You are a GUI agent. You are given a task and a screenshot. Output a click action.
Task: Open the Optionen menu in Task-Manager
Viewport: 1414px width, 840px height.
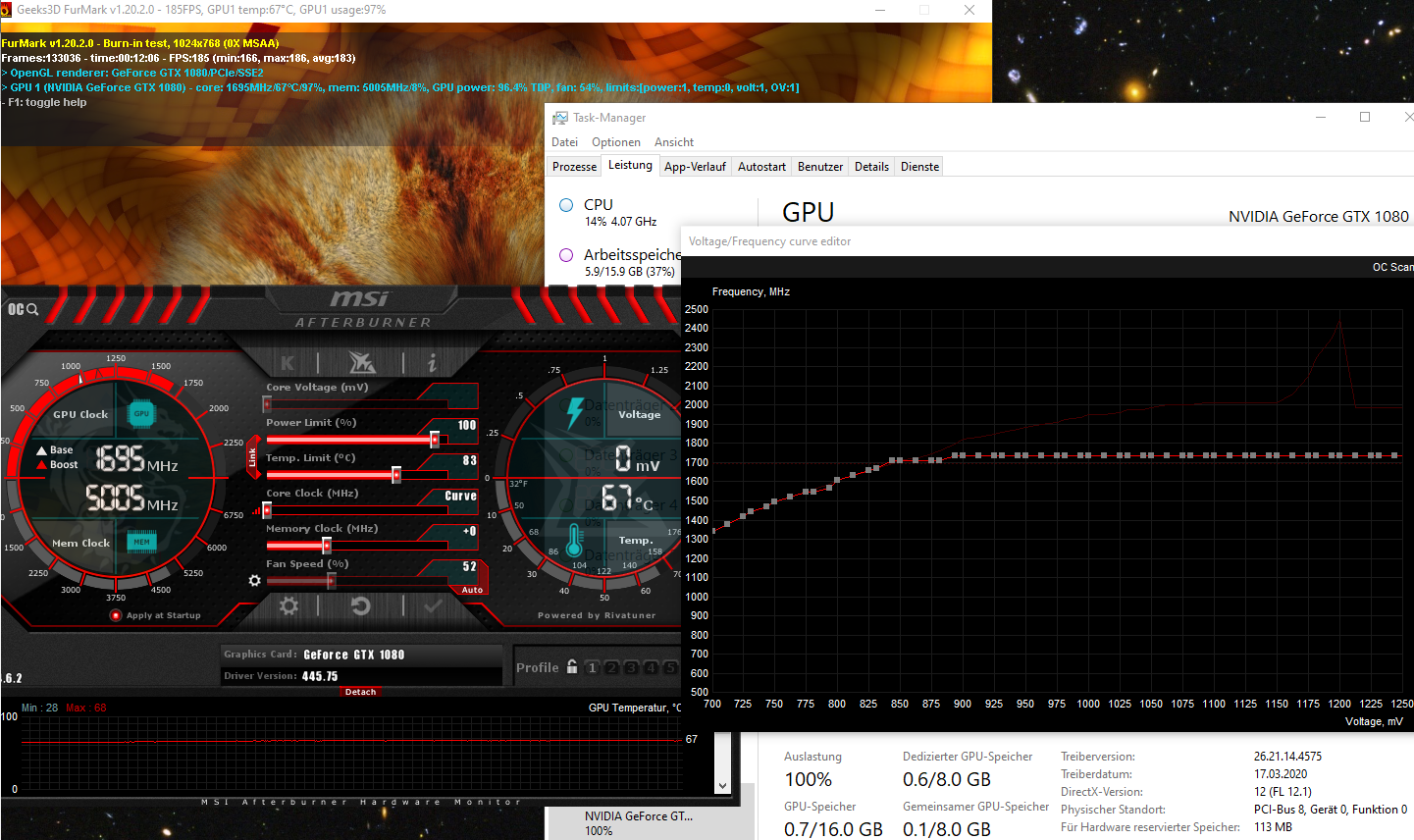[616, 142]
